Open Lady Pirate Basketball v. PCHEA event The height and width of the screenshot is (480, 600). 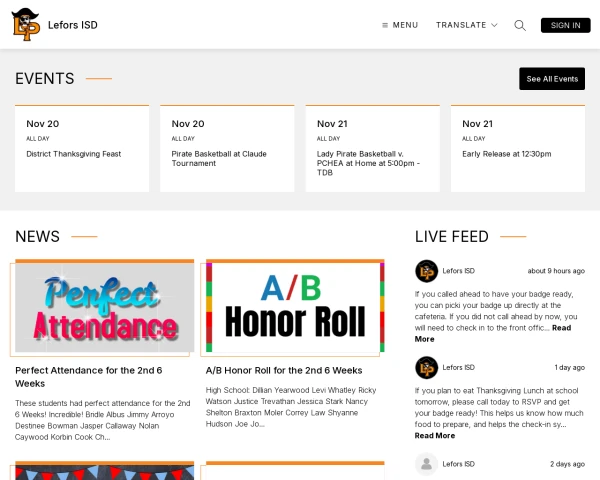click(373, 149)
